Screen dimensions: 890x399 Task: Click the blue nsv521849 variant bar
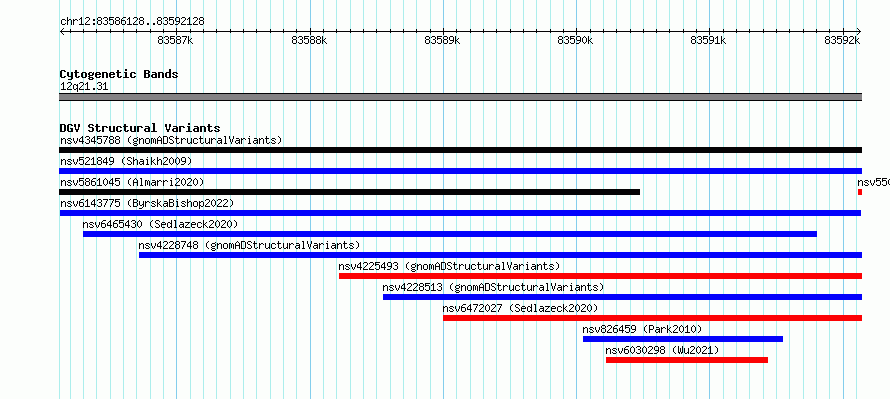pyautogui.click(x=460, y=171)
